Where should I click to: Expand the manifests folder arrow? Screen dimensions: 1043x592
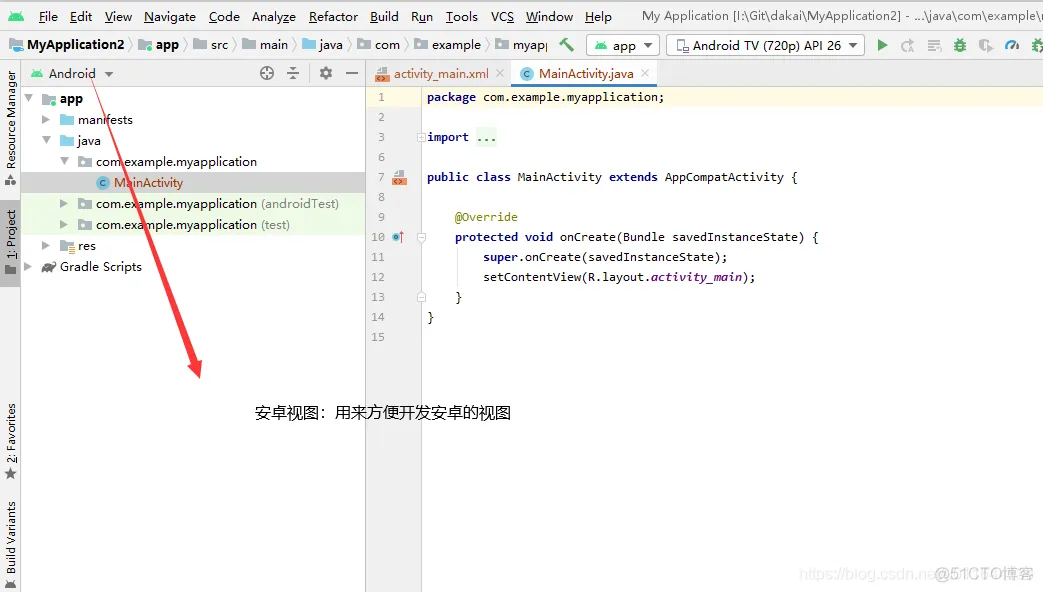(x=46, y=120)
